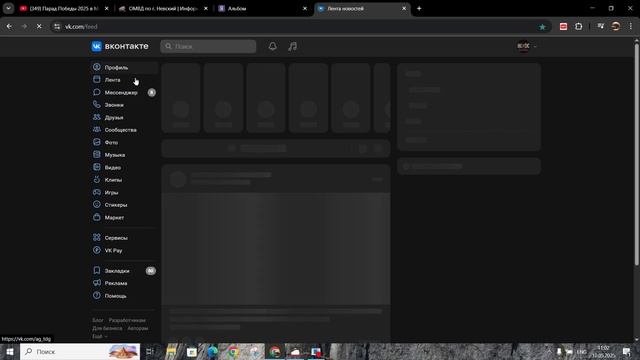Expand the Ещё footer dropdown
The width and height of the screenshot is (640, 360).
point(100,337)
